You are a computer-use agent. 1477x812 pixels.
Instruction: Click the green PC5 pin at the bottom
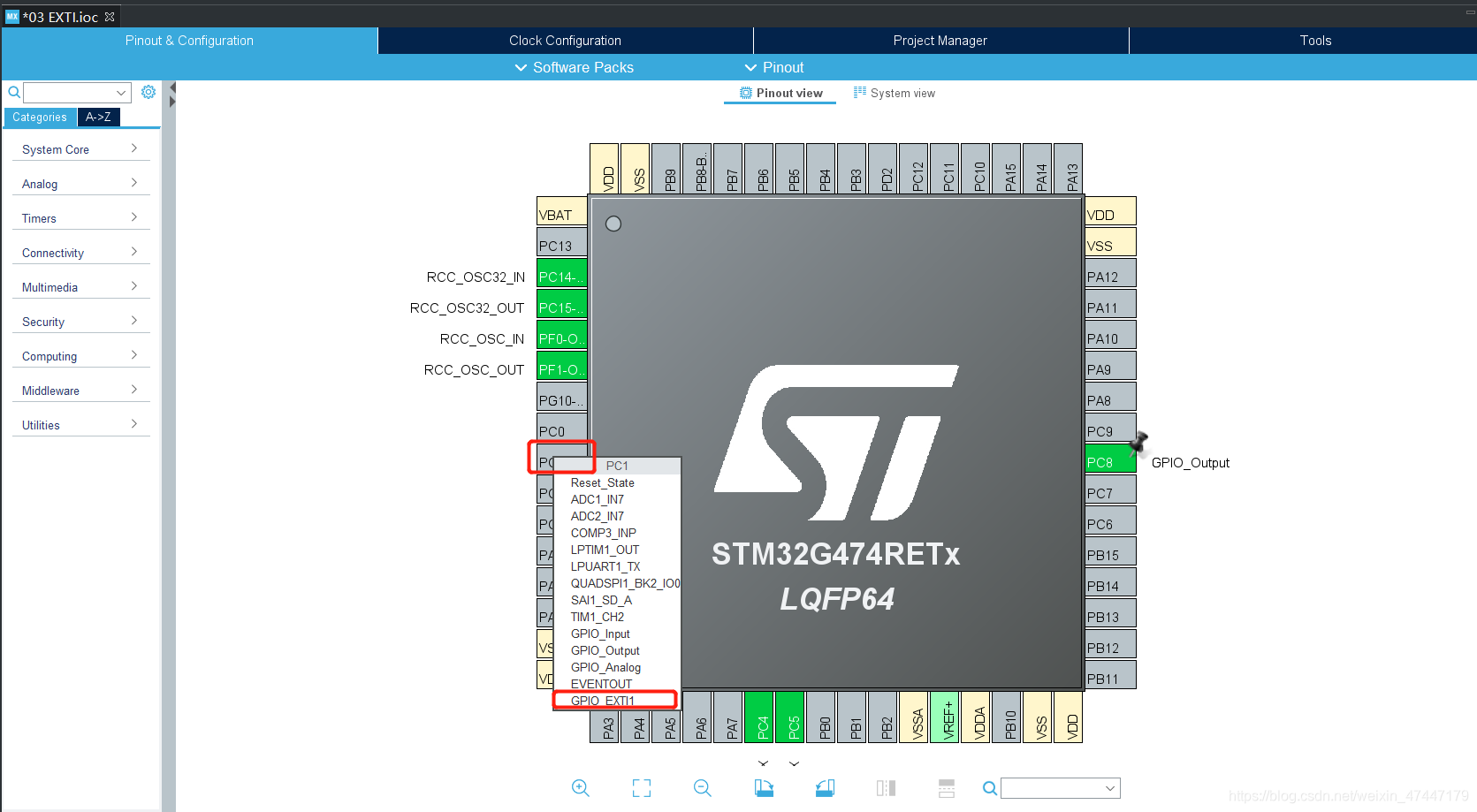coord(790,717)
